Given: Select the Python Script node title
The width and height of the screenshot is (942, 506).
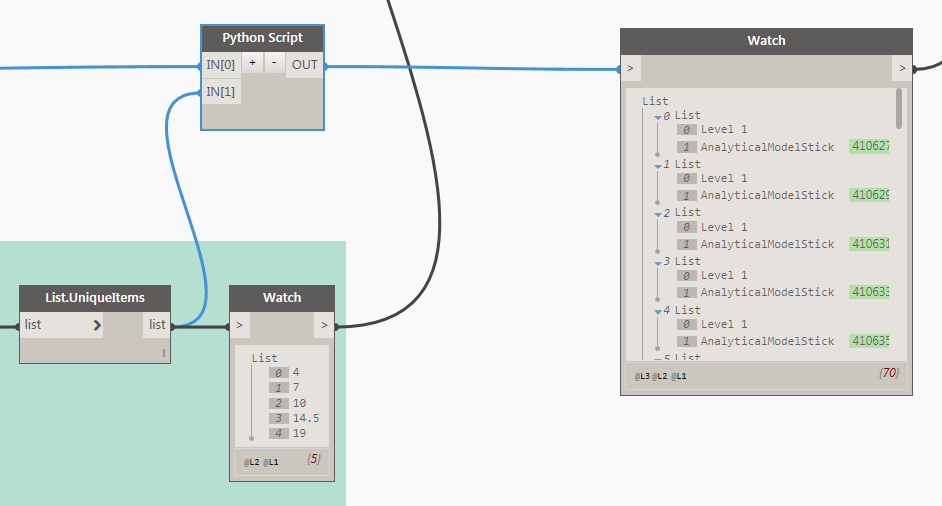Looking at the screenshot, I should (263, 38).
